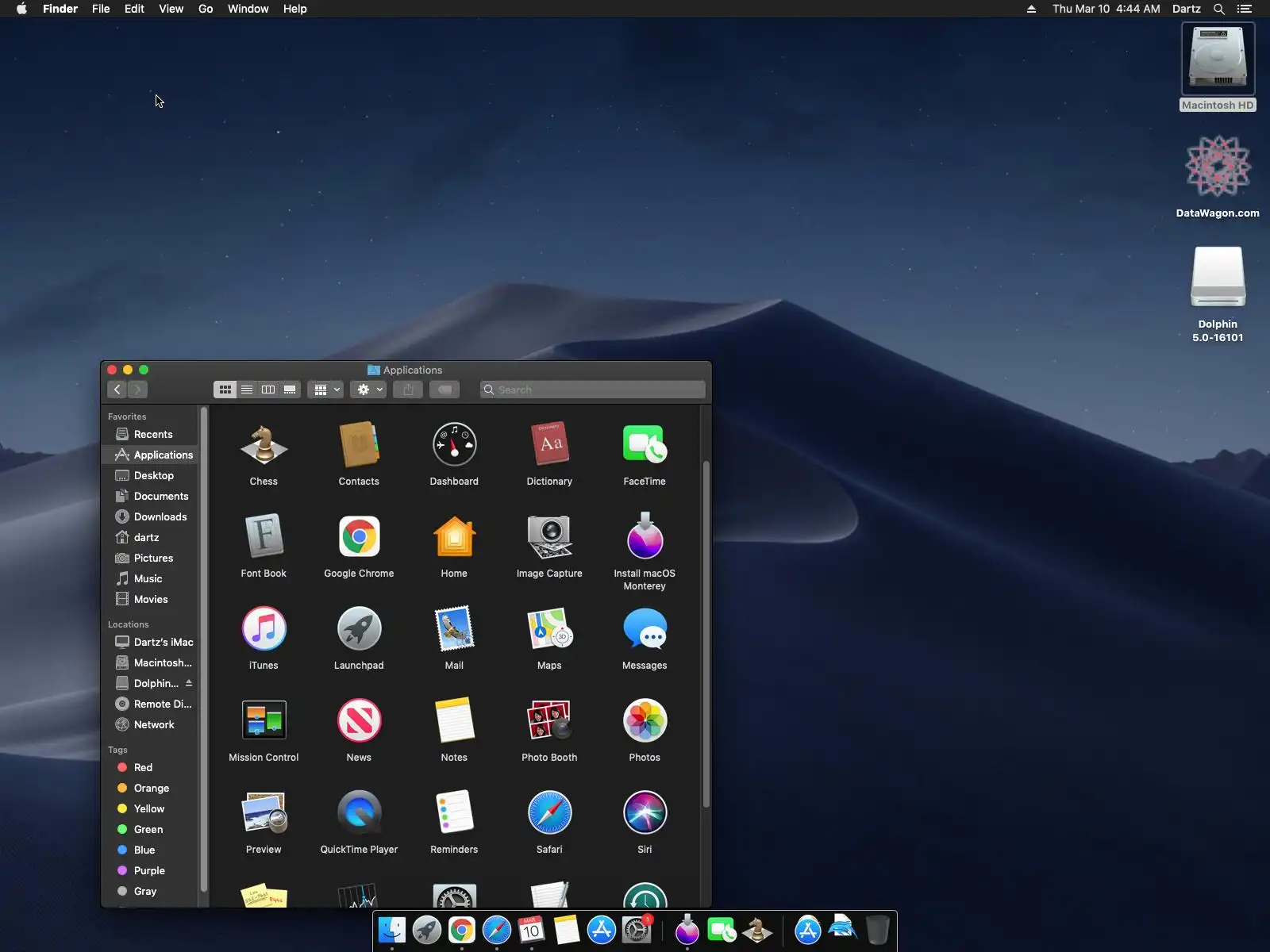1270x952 pixels.
Task: Select the Photos app icon
Action: tap(645, 721)
